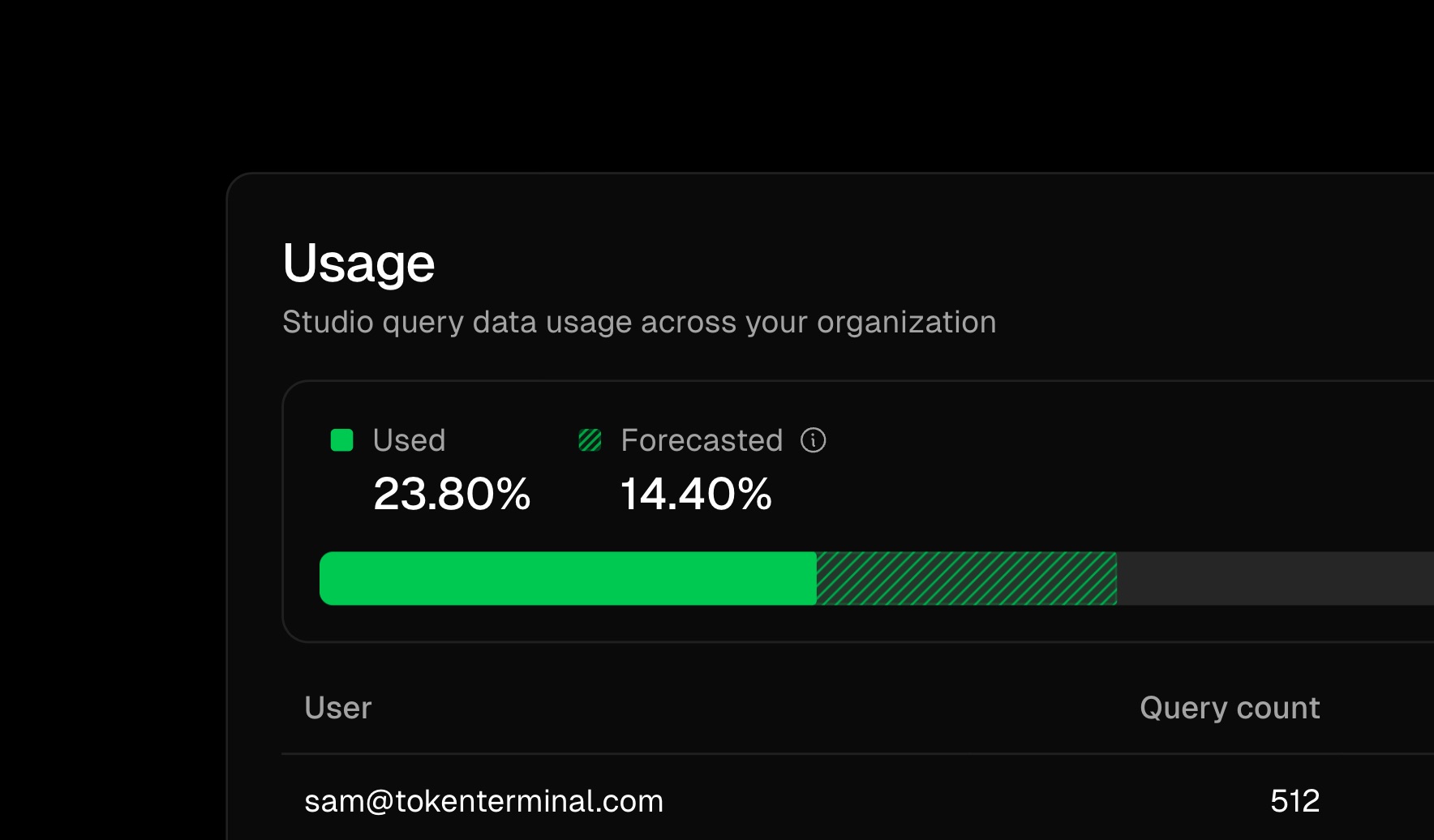Click the Usage page heading
The width and height of the screenshot is (1434, 840).
pos(358,264)
